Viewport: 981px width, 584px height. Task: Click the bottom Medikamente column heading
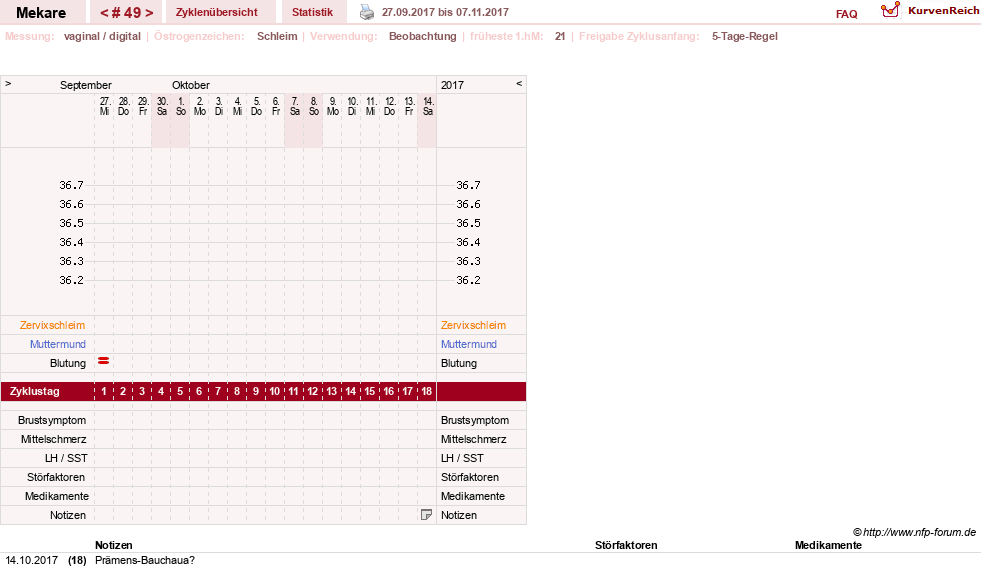[828, 545]
